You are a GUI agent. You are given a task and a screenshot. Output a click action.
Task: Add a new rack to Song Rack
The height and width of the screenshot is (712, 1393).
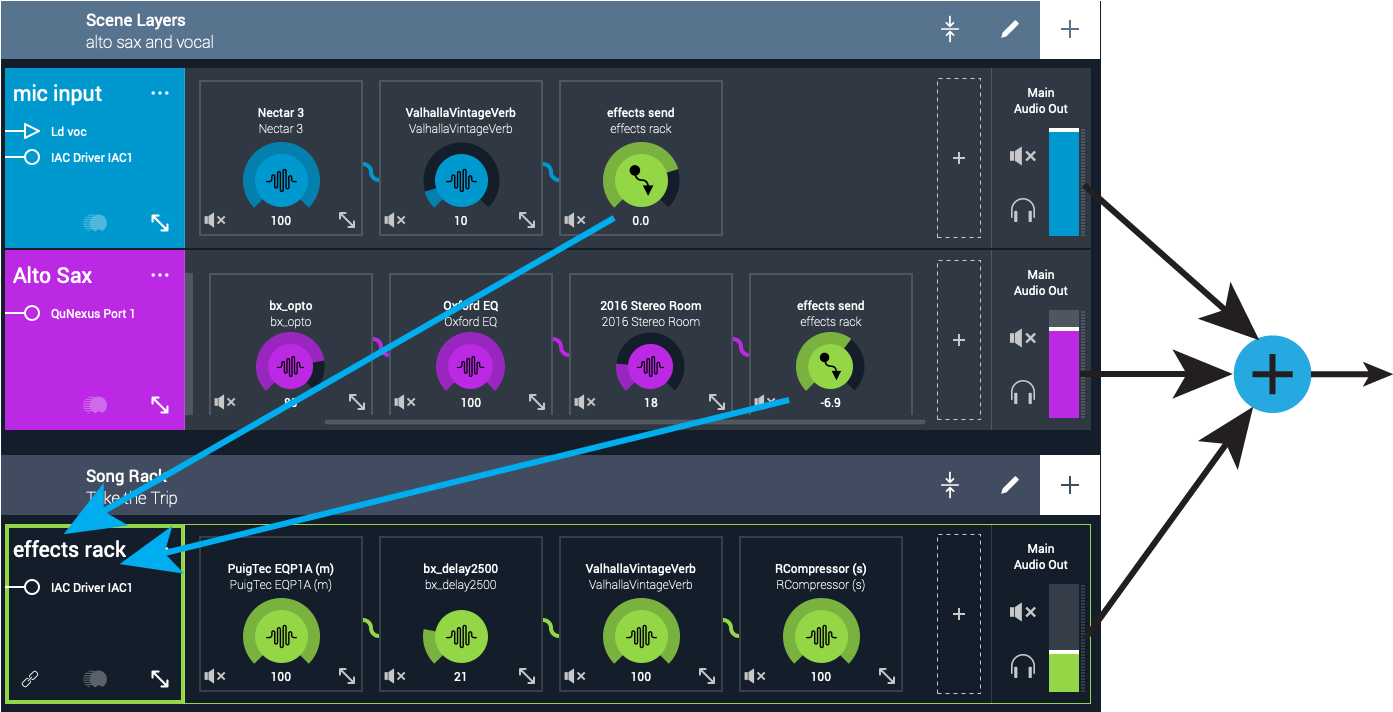[1070, 485]
